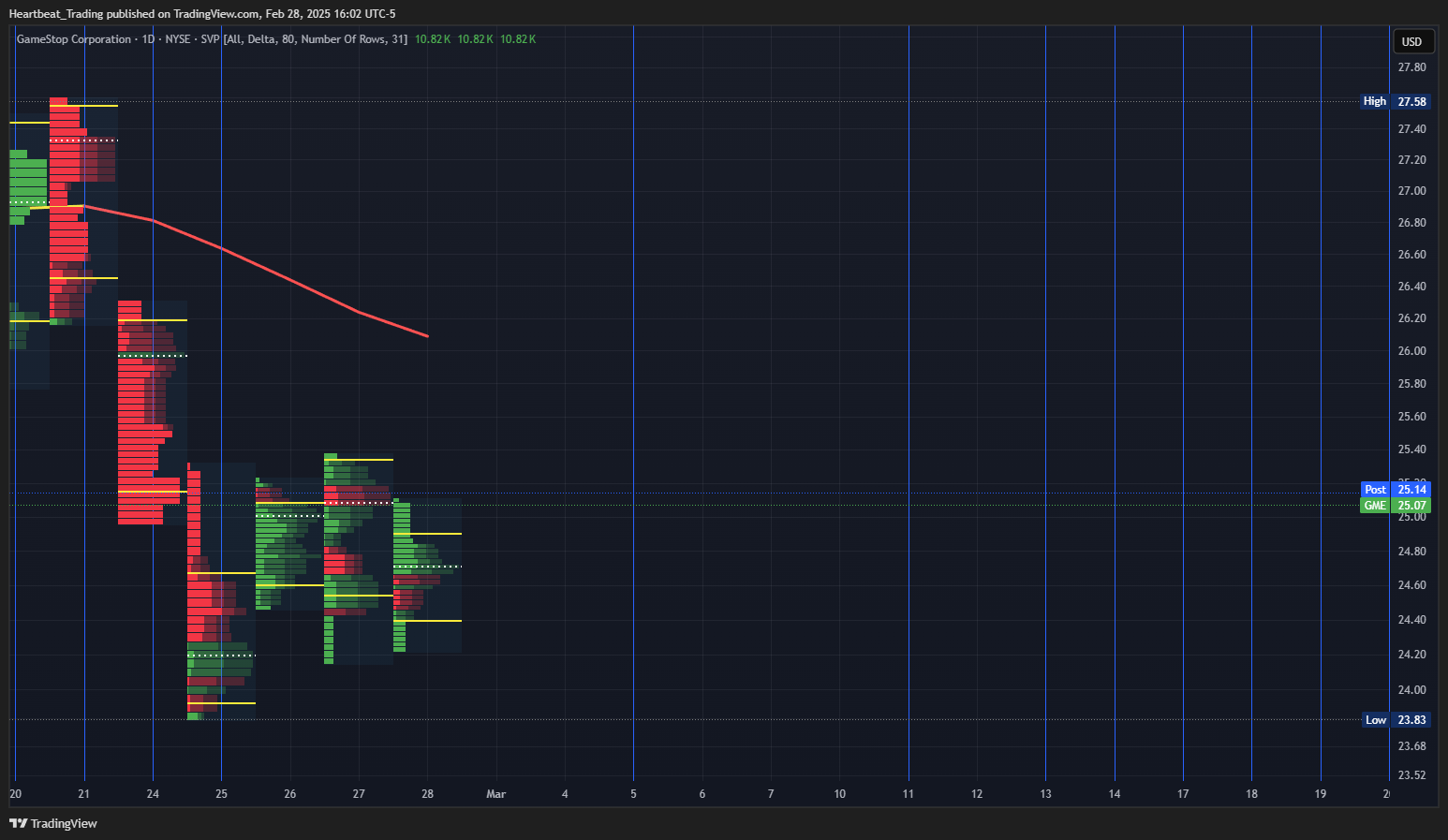Click the 27.20 price axis label
The width and height of the screenshot is (1448, 840).
click(1411, 160)
